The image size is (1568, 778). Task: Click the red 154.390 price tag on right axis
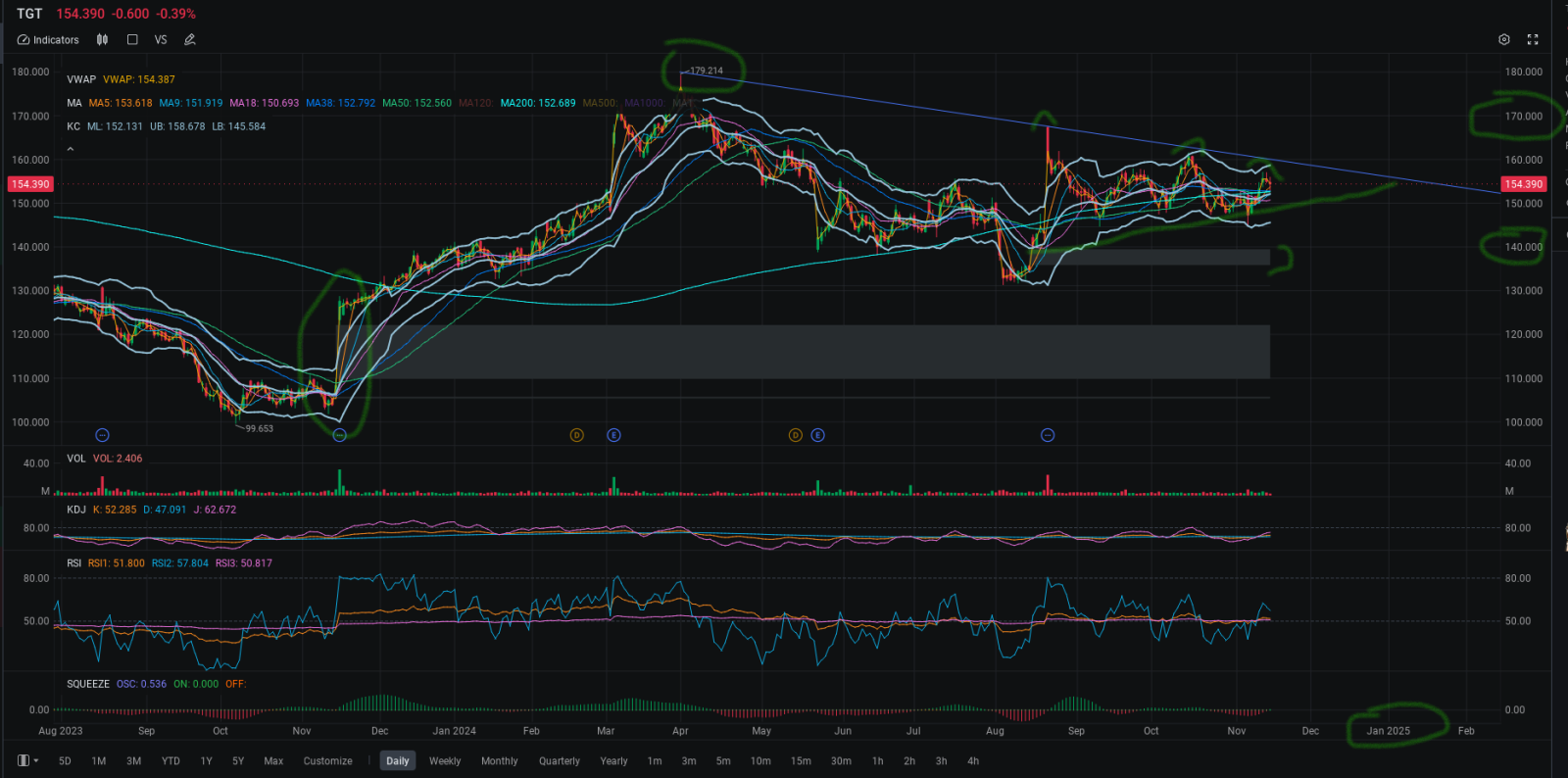1523,184
